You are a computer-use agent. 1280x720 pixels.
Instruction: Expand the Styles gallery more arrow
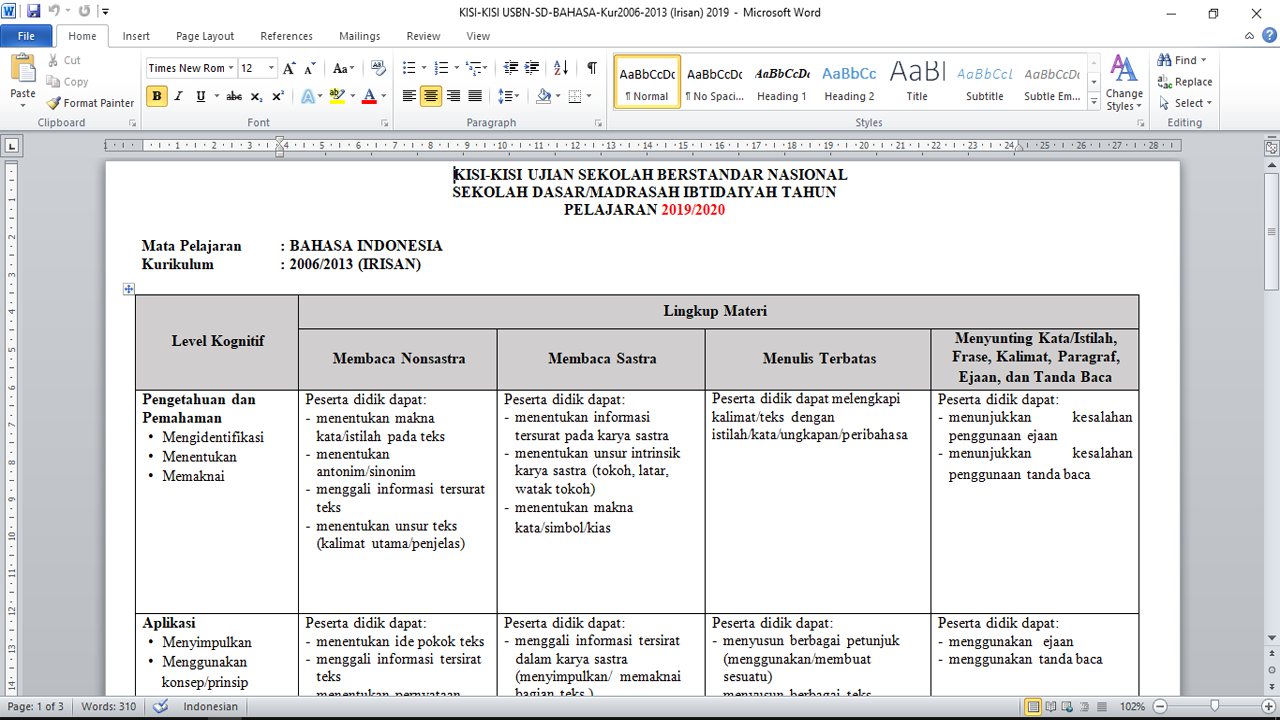click(1094, 102)
